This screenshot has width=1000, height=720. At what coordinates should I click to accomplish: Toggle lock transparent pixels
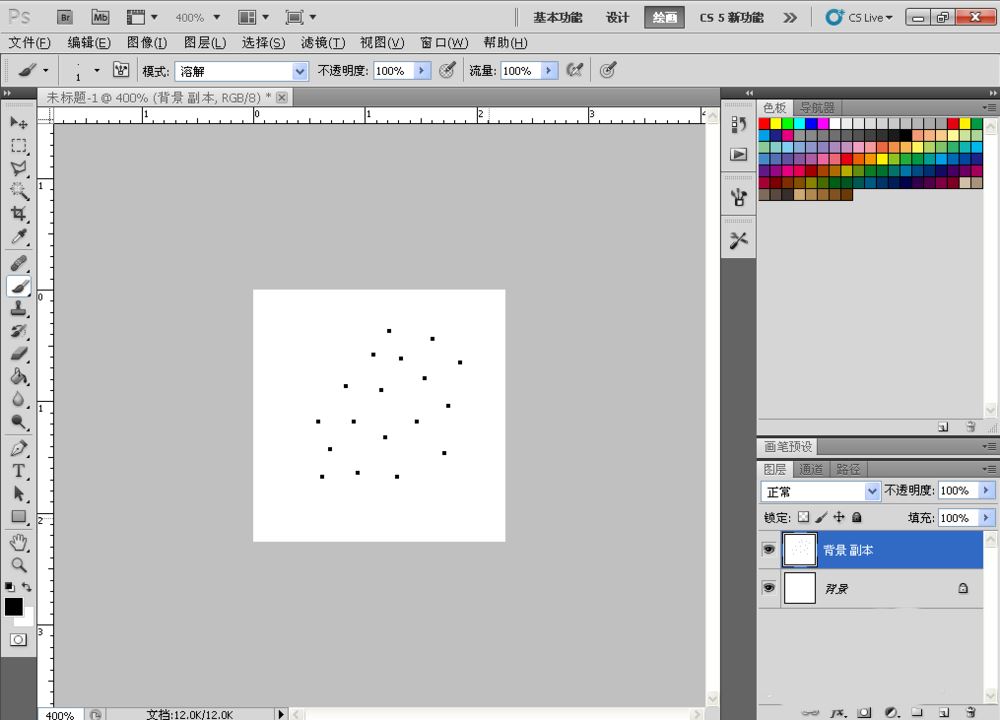[x=804, y=517]
